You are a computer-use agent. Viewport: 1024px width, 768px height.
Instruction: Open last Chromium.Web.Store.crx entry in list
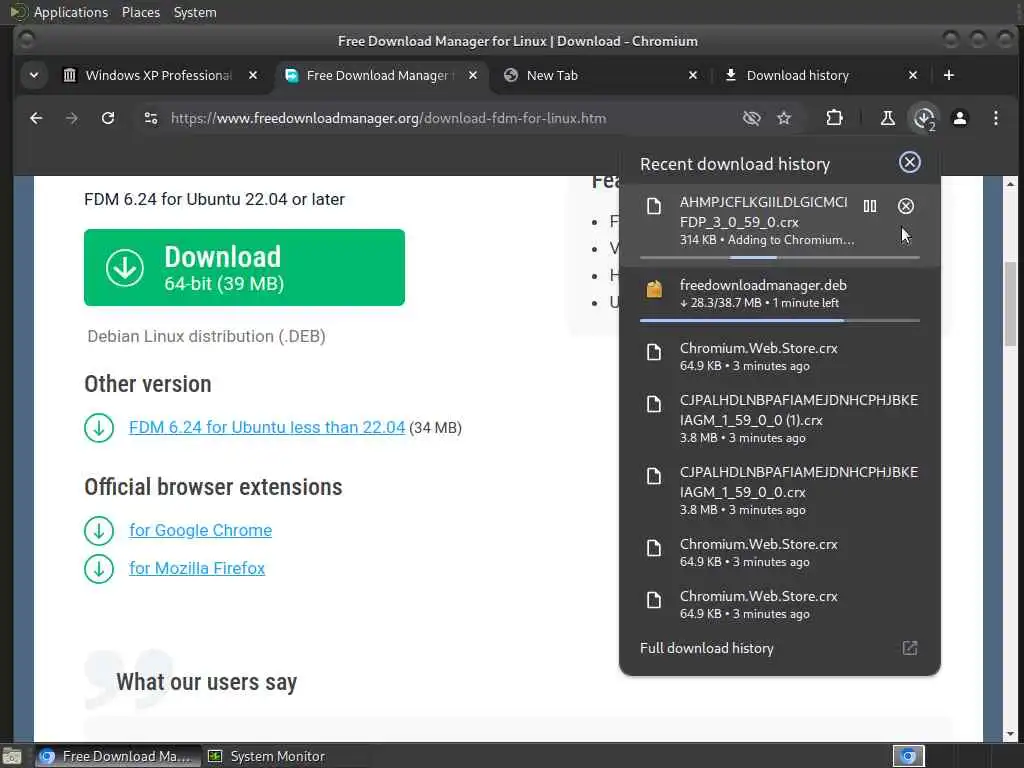coord(780,604)
